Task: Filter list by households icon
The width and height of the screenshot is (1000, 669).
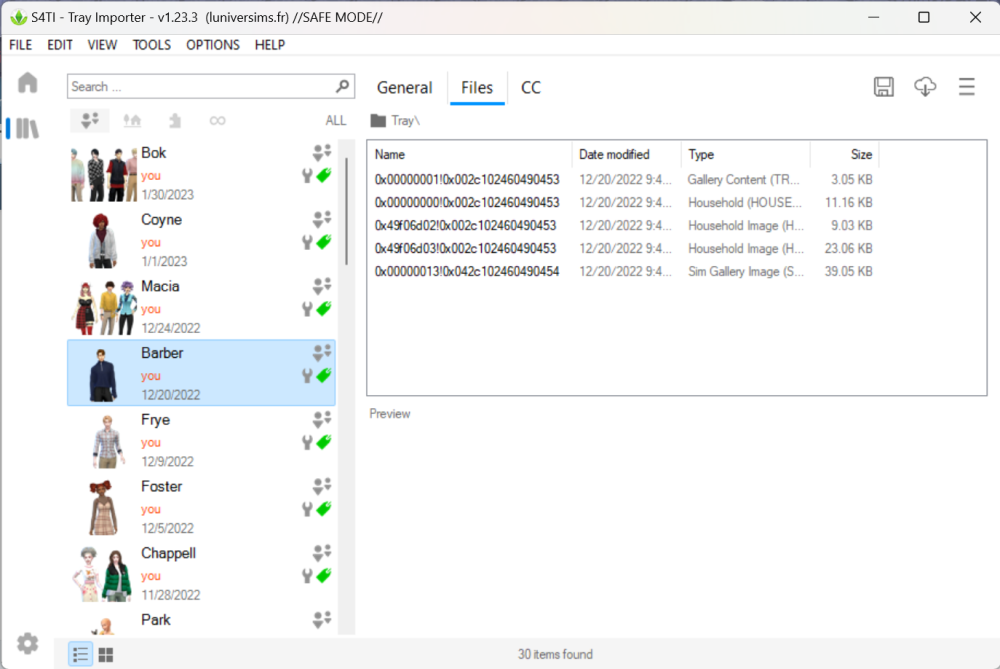Action: click(x=90, y=120)
